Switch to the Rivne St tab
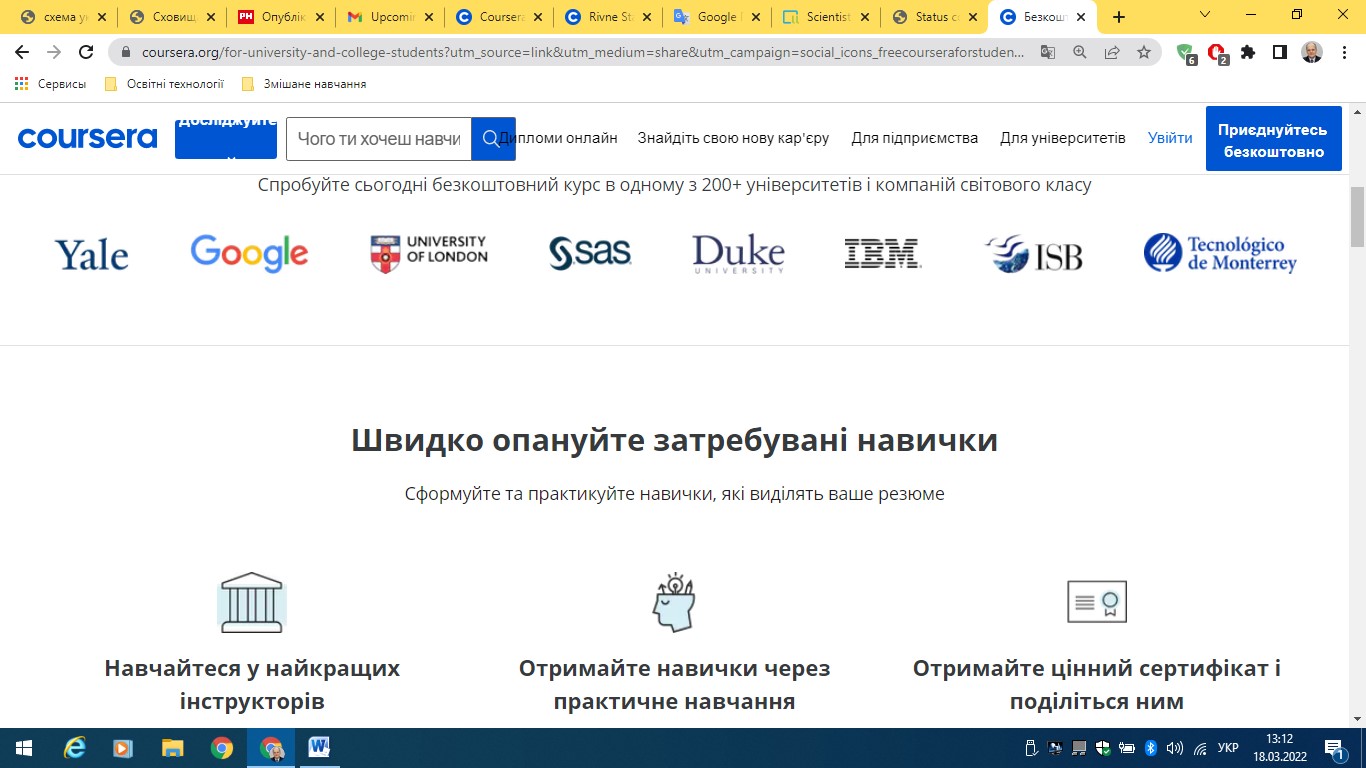 point(606,17)
